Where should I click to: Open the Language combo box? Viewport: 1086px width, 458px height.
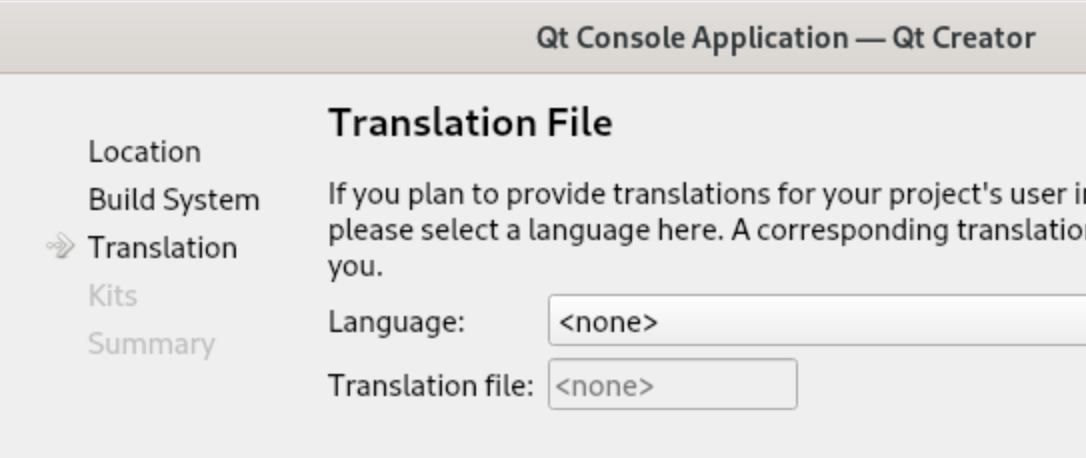(x=815, y=322)
